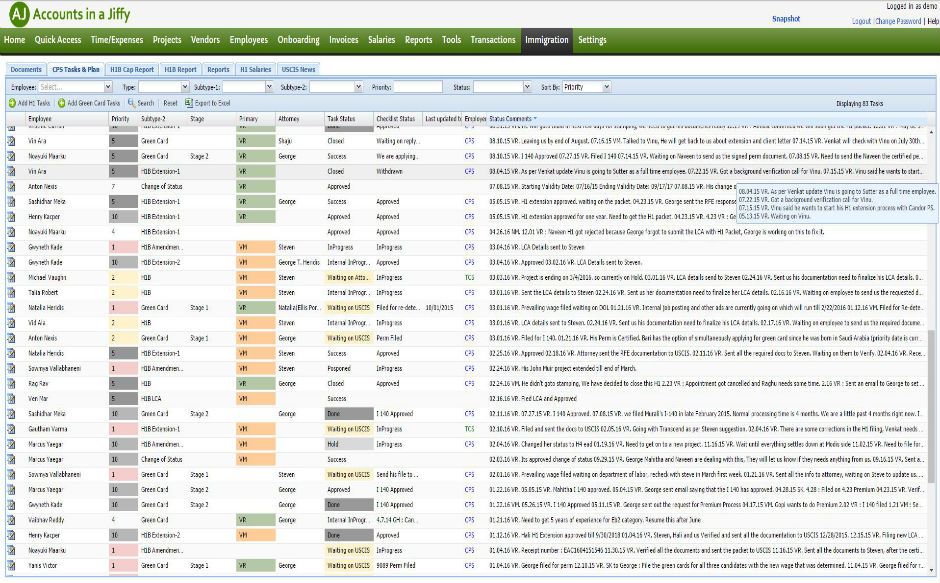Click the Add Green Card Tasks plus icon

tap(62, 103)
